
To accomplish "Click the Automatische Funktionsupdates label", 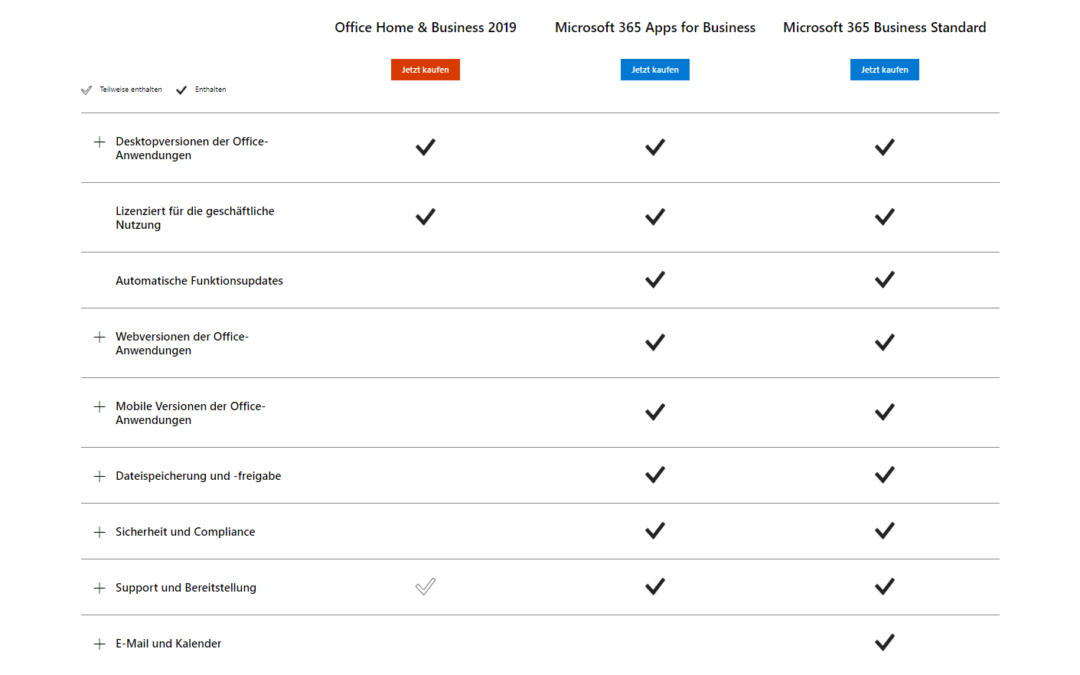I will pos(199,280).
